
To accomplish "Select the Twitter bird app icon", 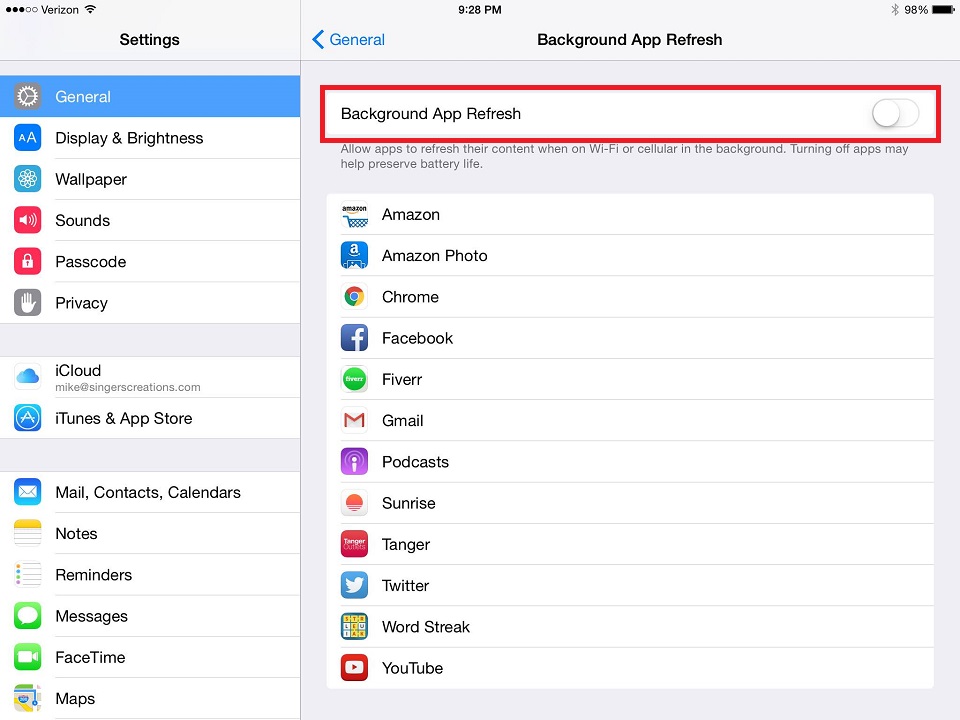I will 354,585.
